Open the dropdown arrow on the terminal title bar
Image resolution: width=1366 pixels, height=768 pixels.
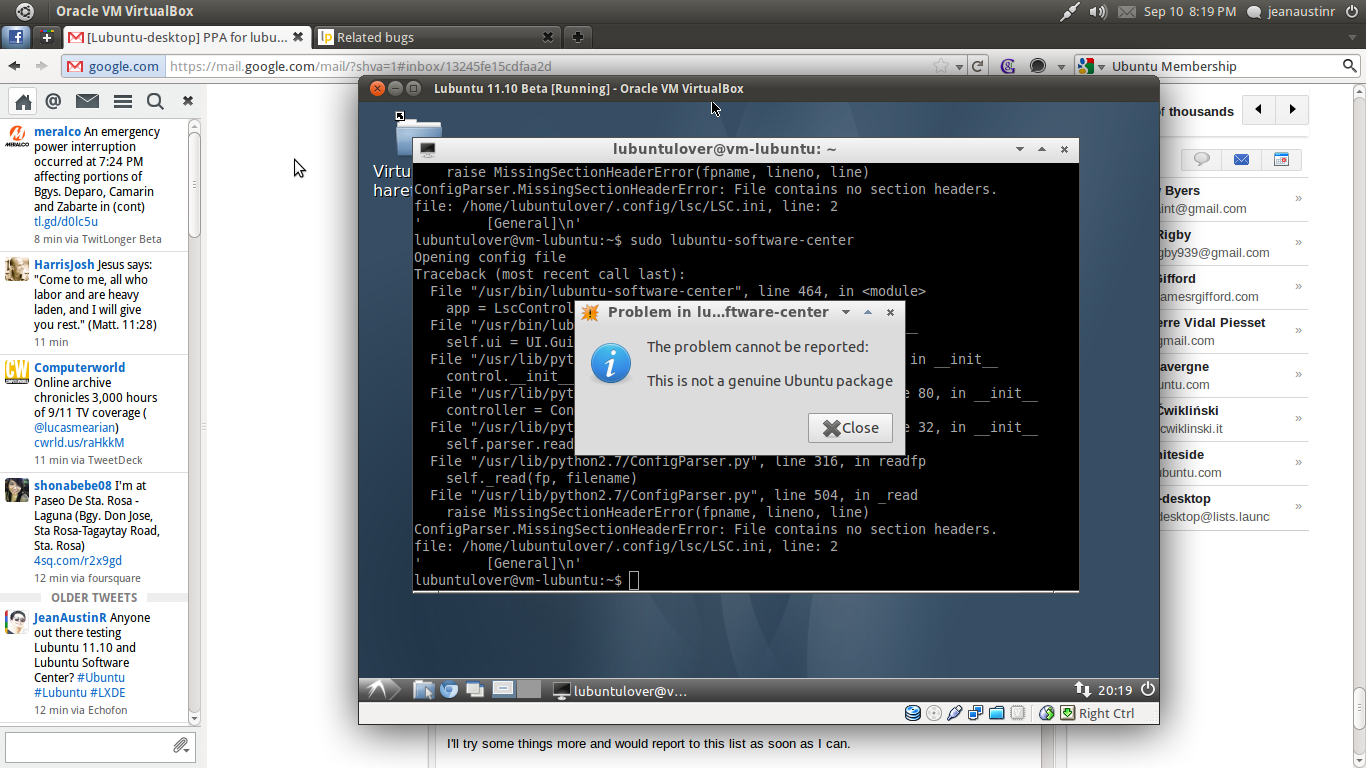coord(1019,149)
